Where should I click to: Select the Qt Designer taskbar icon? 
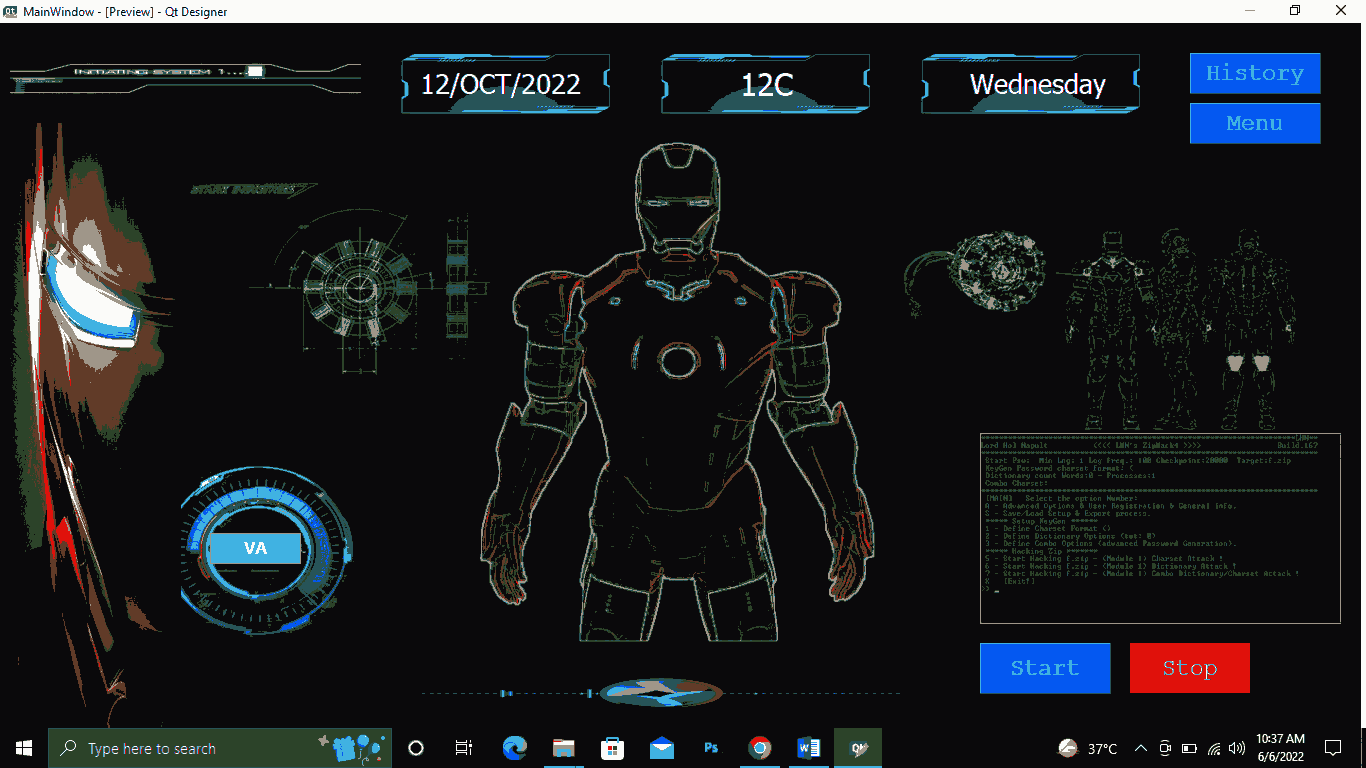pyautogui.click(x=858, y=748)
